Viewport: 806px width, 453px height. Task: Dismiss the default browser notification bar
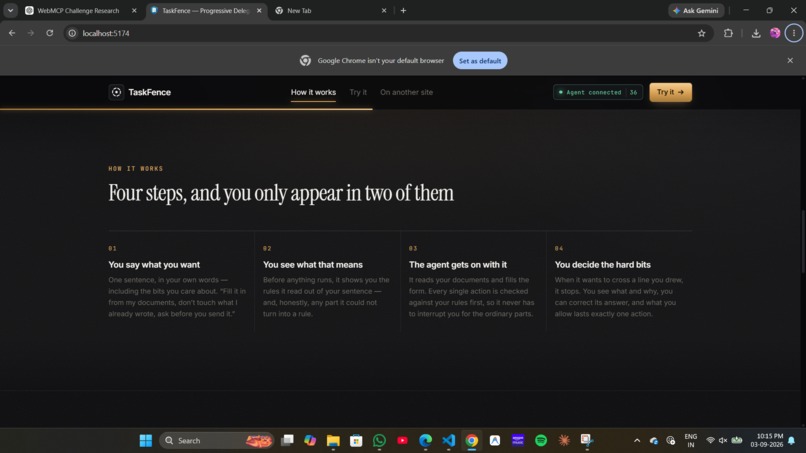click(790, 60)
